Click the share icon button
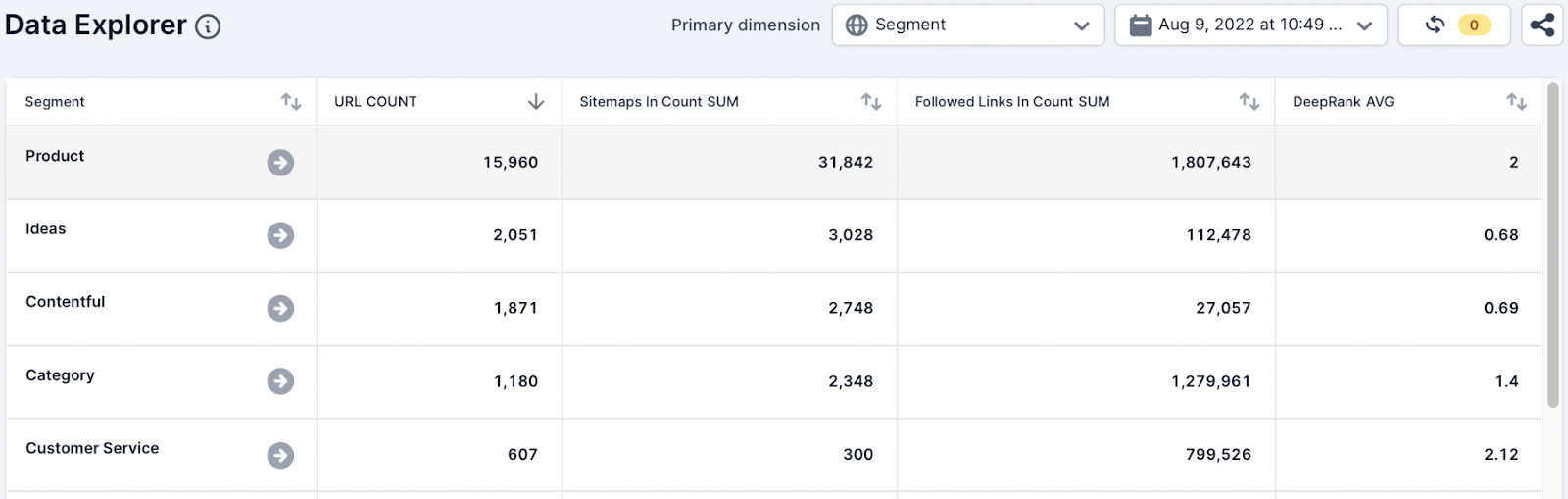Screen dimensions: 1568x499 point(1542,25)
